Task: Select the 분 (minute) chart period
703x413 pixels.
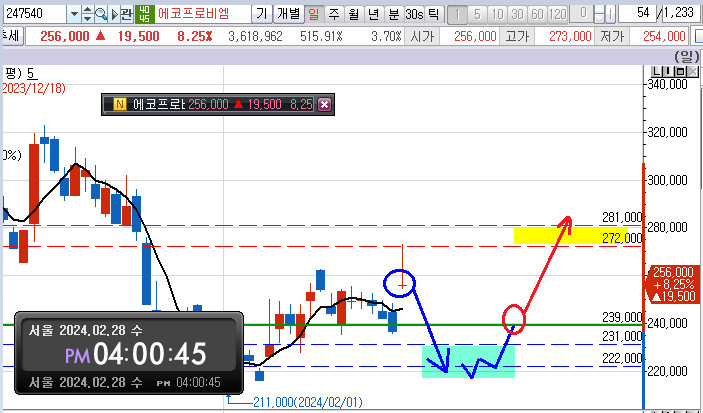Action: (394, 14)
